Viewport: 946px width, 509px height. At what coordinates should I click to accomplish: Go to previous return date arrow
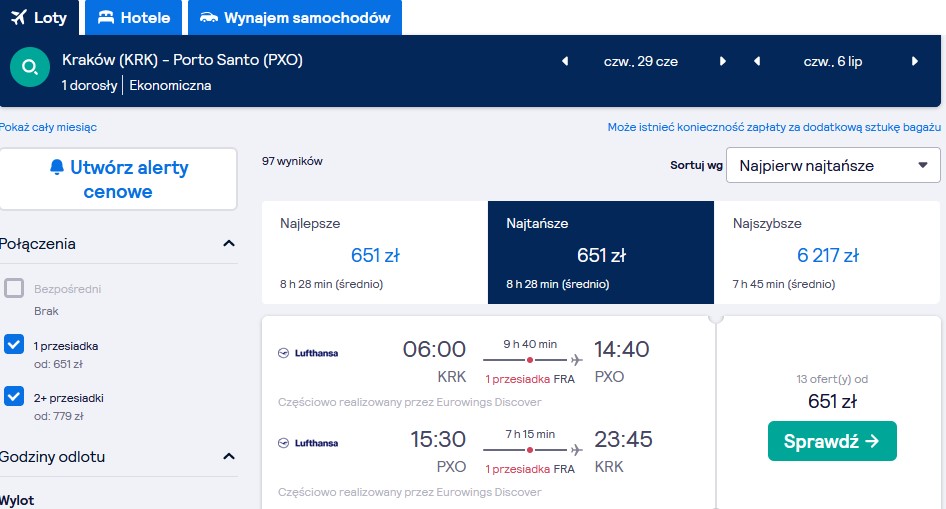point(757,62)
